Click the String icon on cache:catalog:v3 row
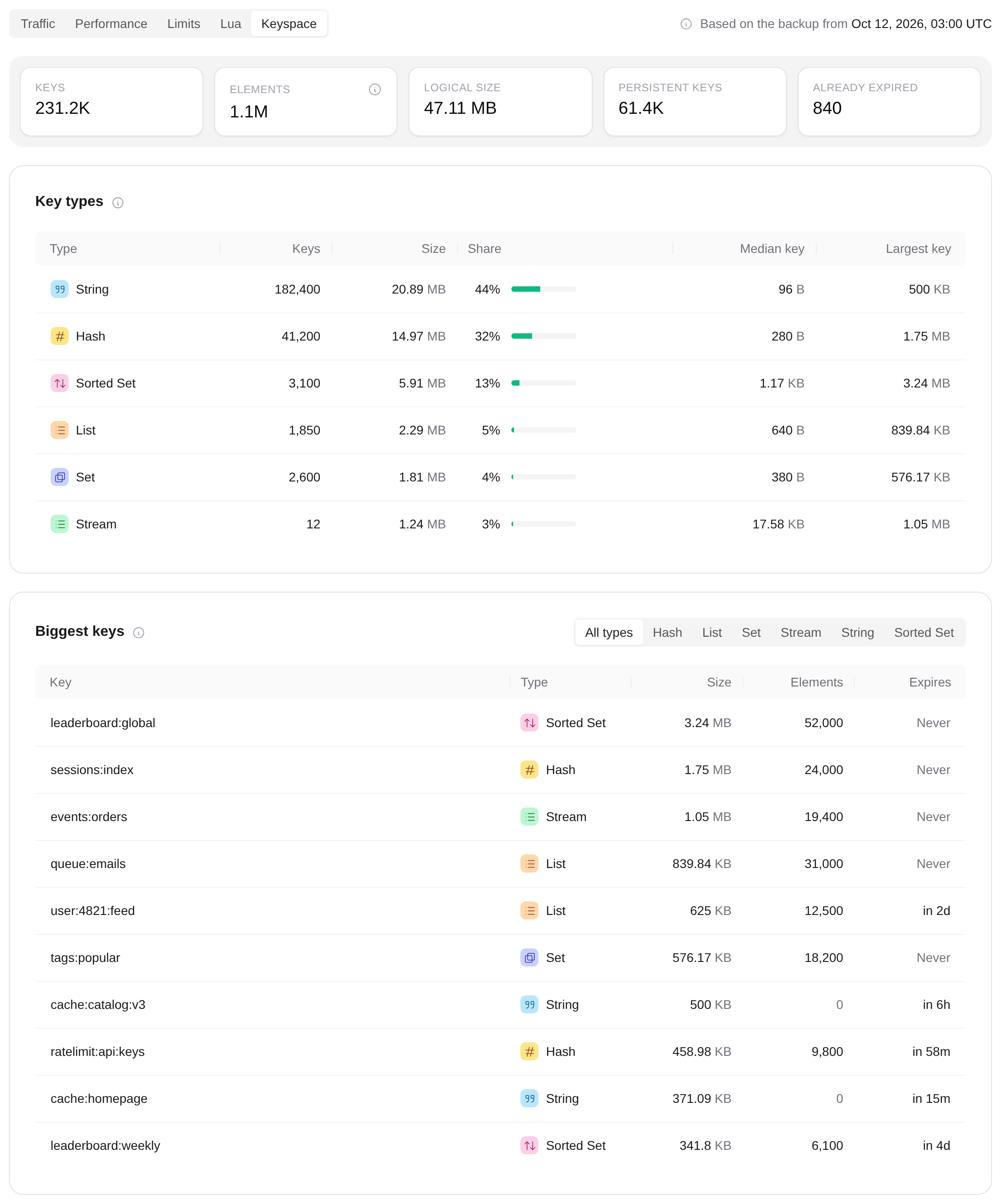The height and width of the screenshot is (1204, 1001). pos(529,1005)
